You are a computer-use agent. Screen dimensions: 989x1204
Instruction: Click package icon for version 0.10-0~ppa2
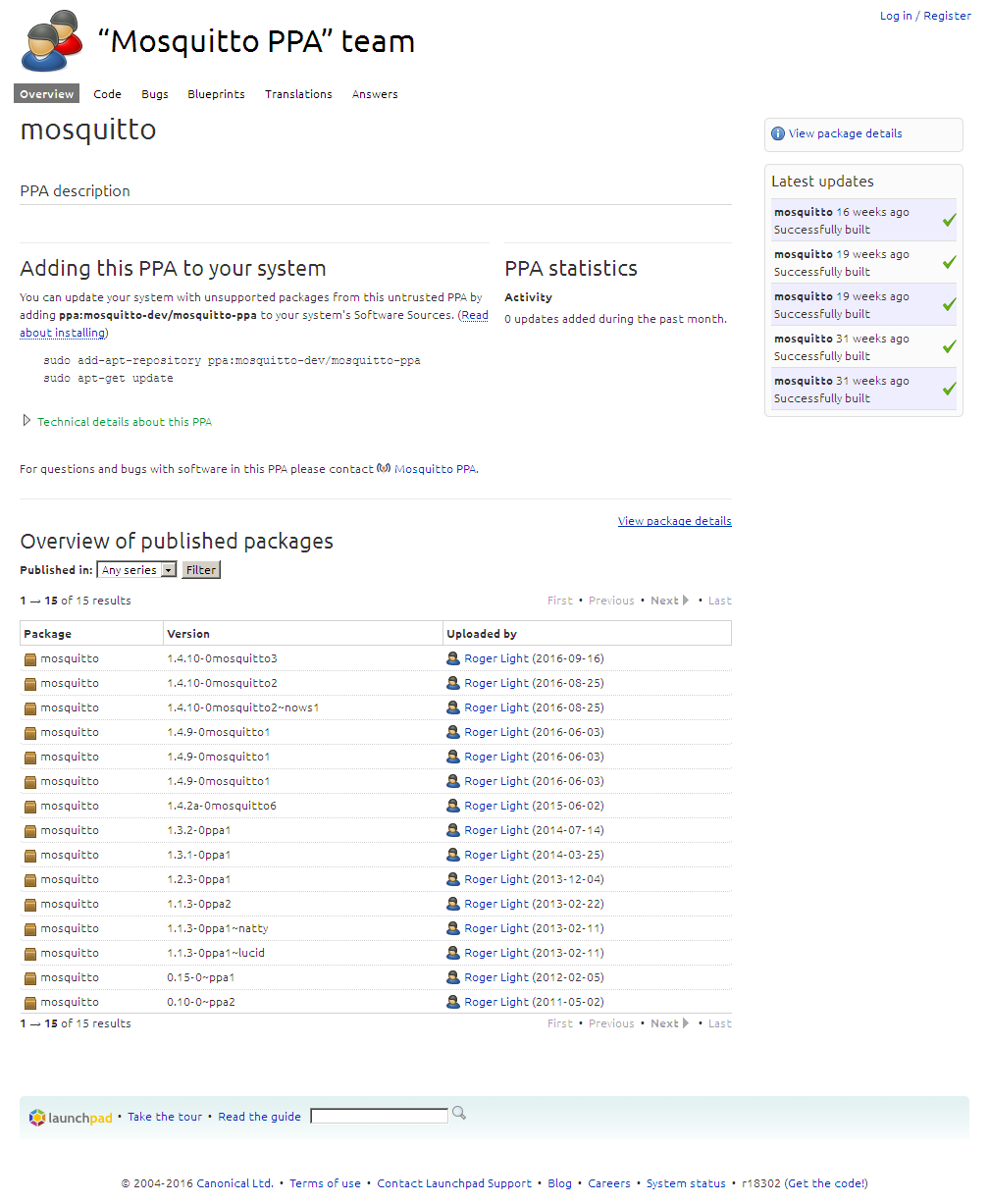(30, 1003)
